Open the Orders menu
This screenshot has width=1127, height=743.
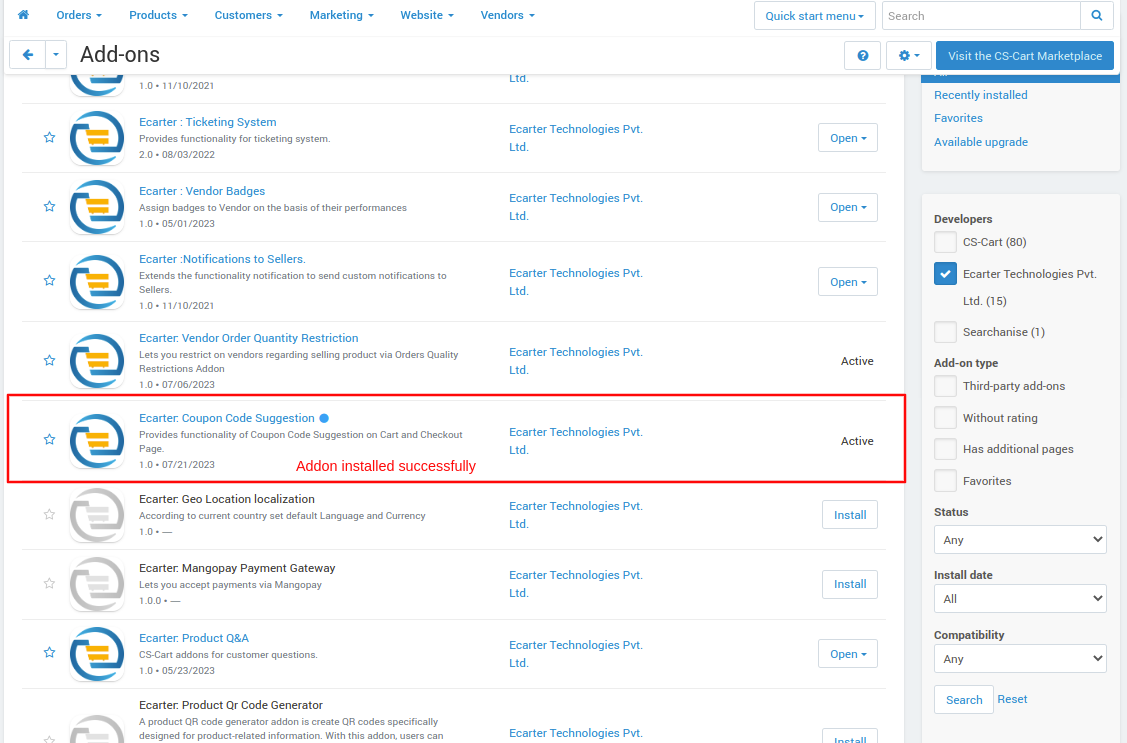(x=79, y=15)
